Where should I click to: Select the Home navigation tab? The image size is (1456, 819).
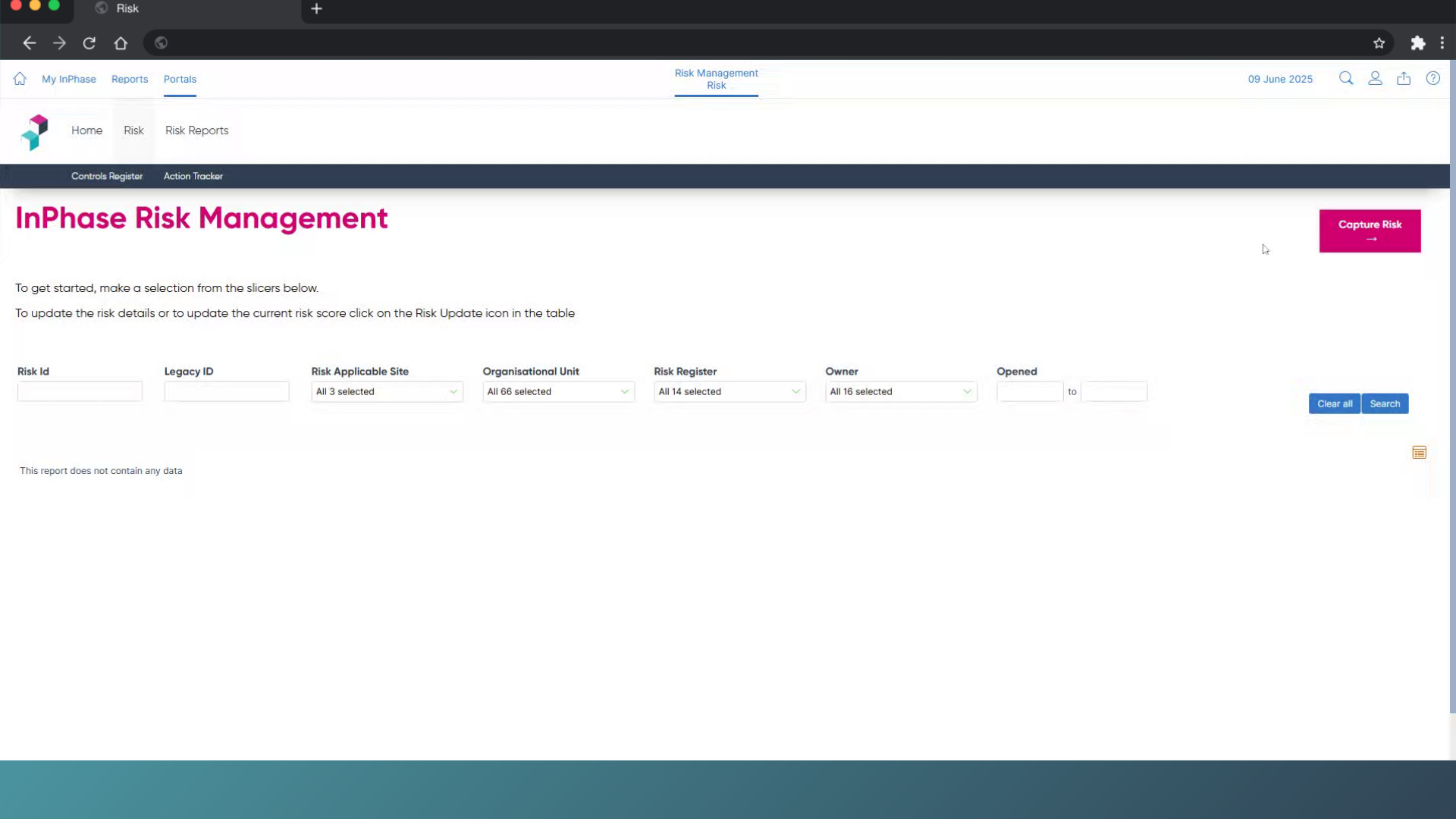pyautogui.click(x=87, y=130)
